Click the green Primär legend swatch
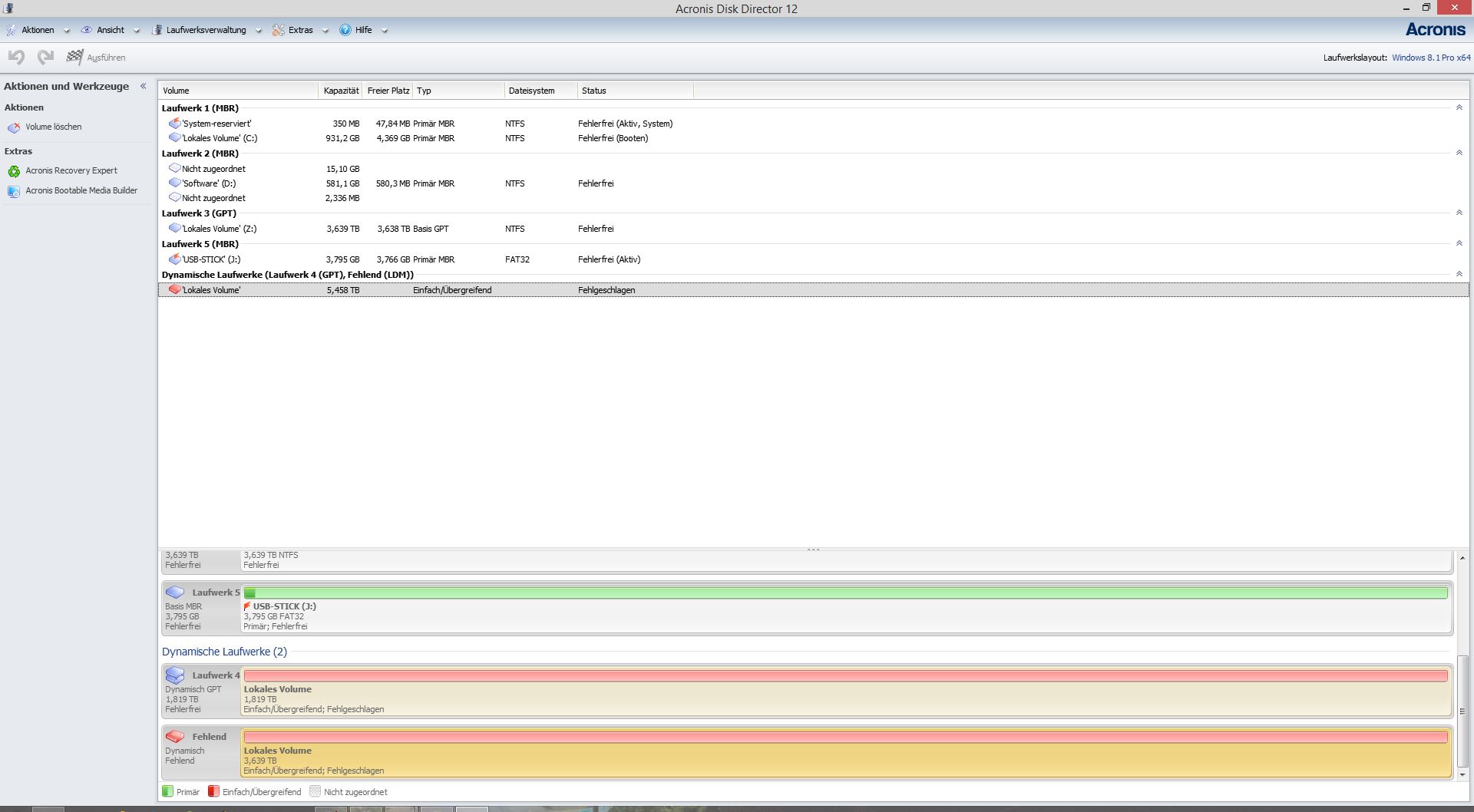This screenshot has width=1474, height=812. click(167, 791)
